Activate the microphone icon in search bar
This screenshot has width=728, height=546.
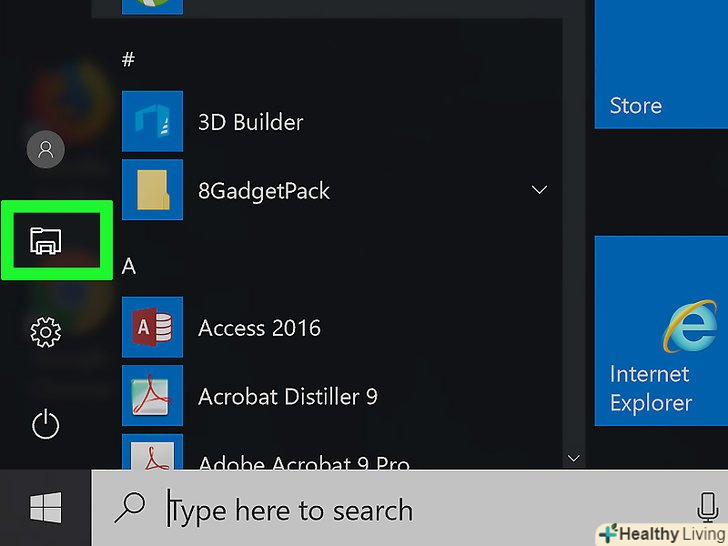click(x=707, y=508)
